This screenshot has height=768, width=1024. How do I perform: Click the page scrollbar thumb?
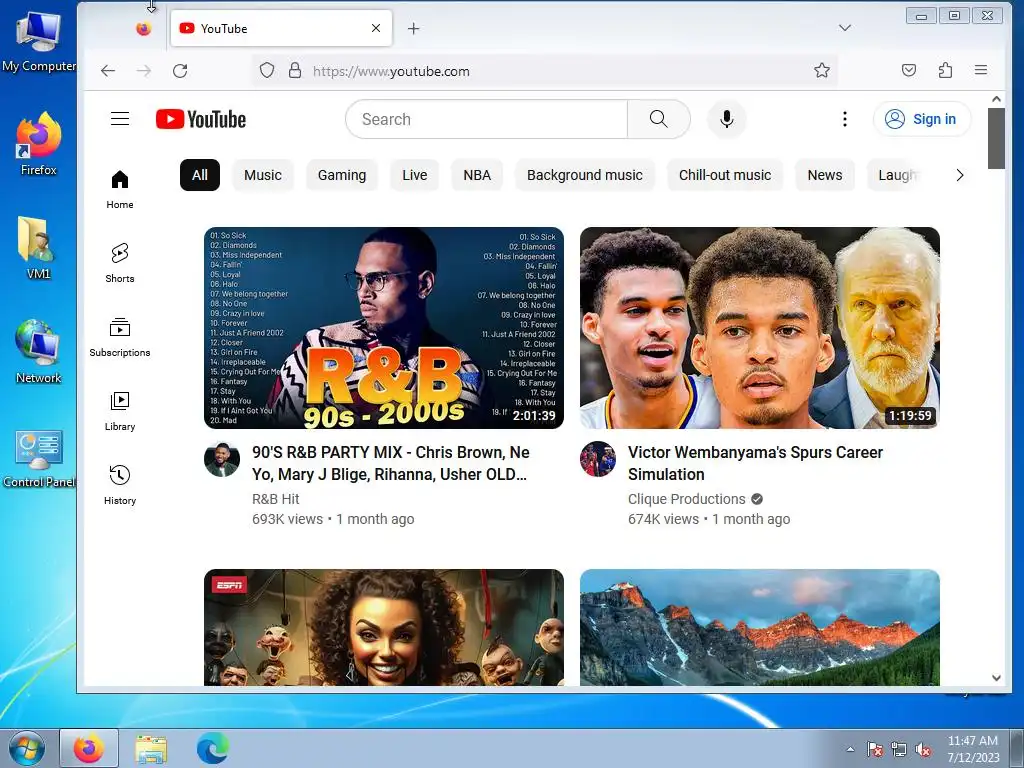tap(996, 138)
